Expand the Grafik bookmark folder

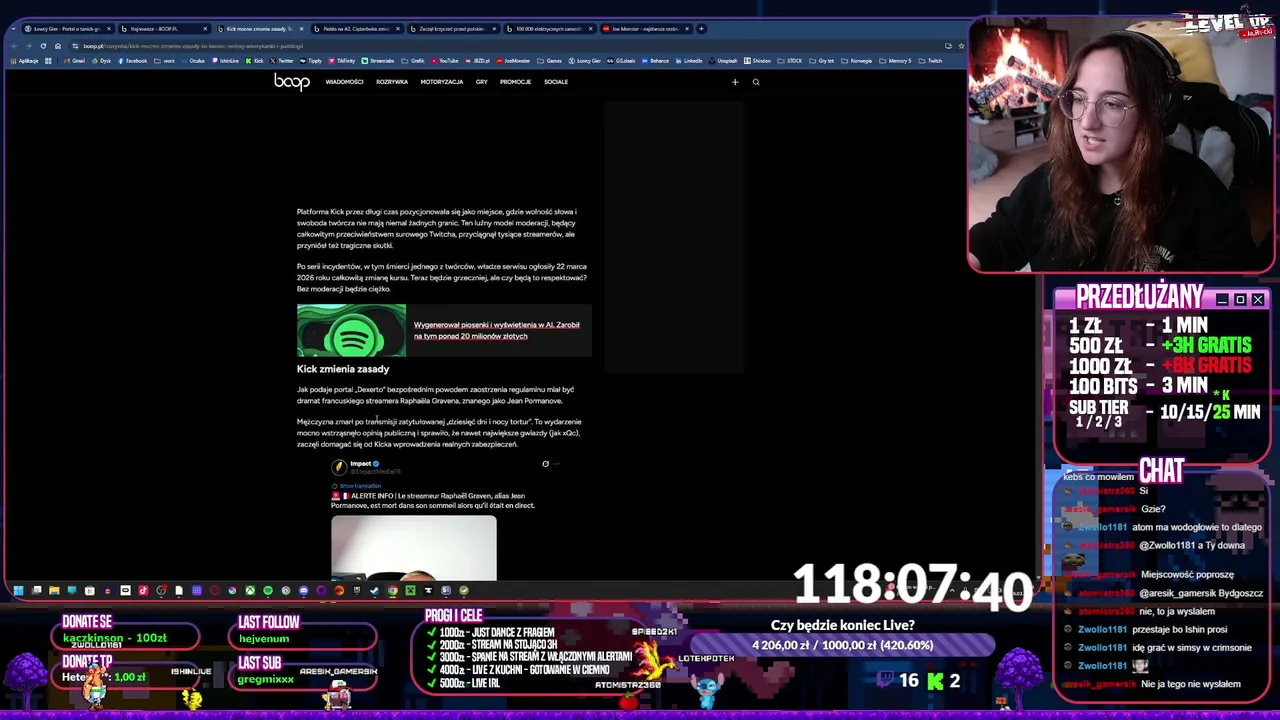pos(413,61)
